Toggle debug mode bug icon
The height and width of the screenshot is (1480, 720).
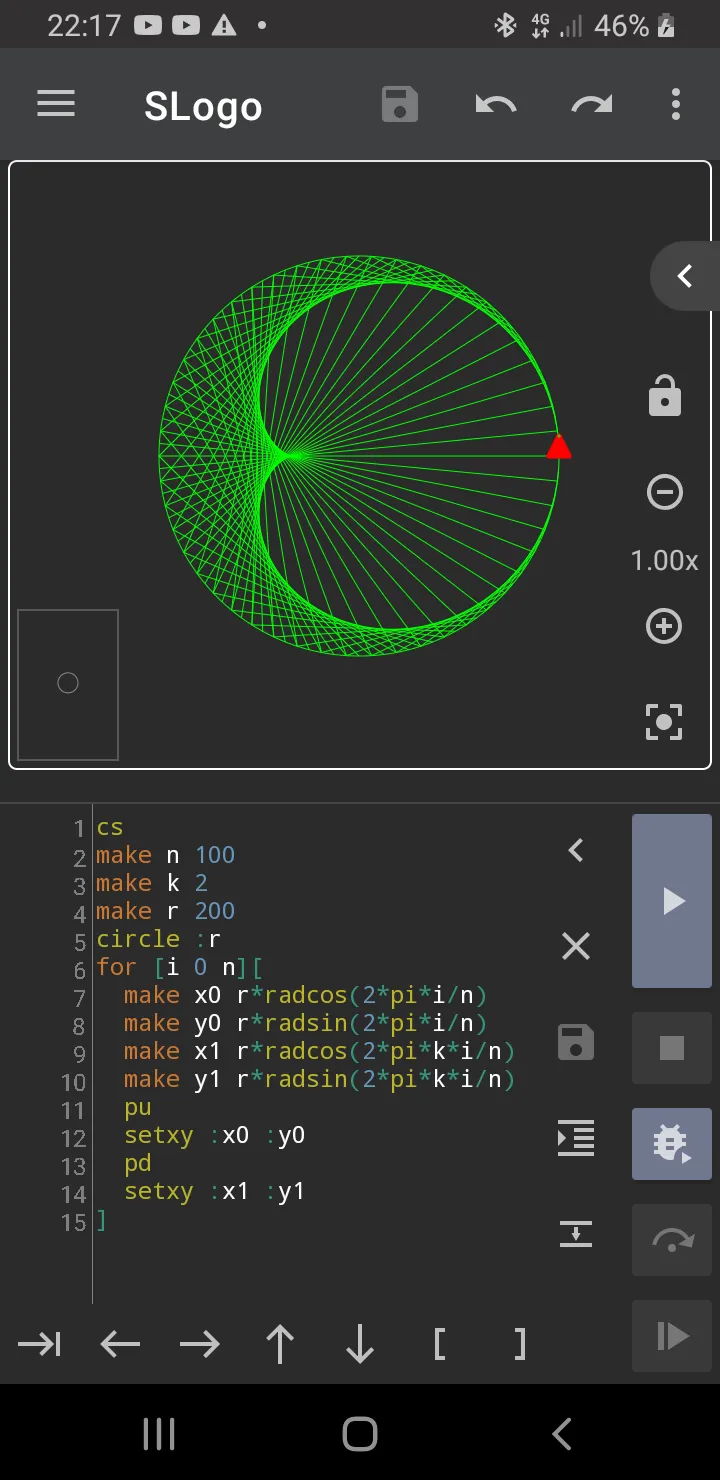pos(672,1143)
